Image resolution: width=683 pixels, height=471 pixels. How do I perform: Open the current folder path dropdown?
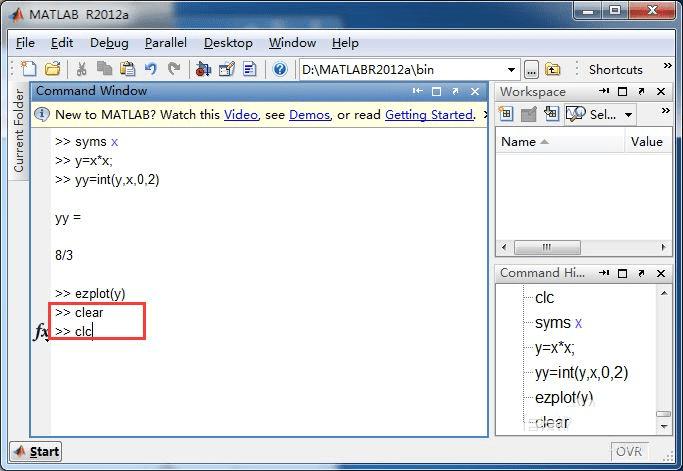point(511,70)
